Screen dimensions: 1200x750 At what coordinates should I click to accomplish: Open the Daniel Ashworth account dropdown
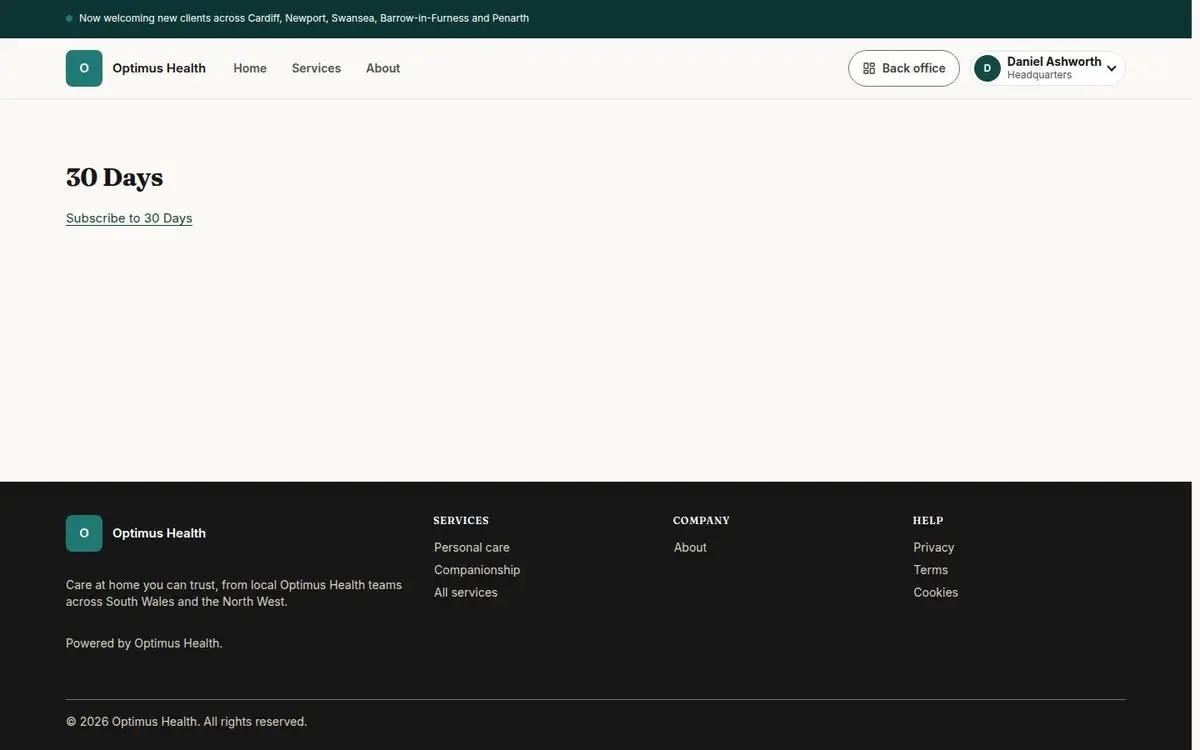tap(1048, 68)
